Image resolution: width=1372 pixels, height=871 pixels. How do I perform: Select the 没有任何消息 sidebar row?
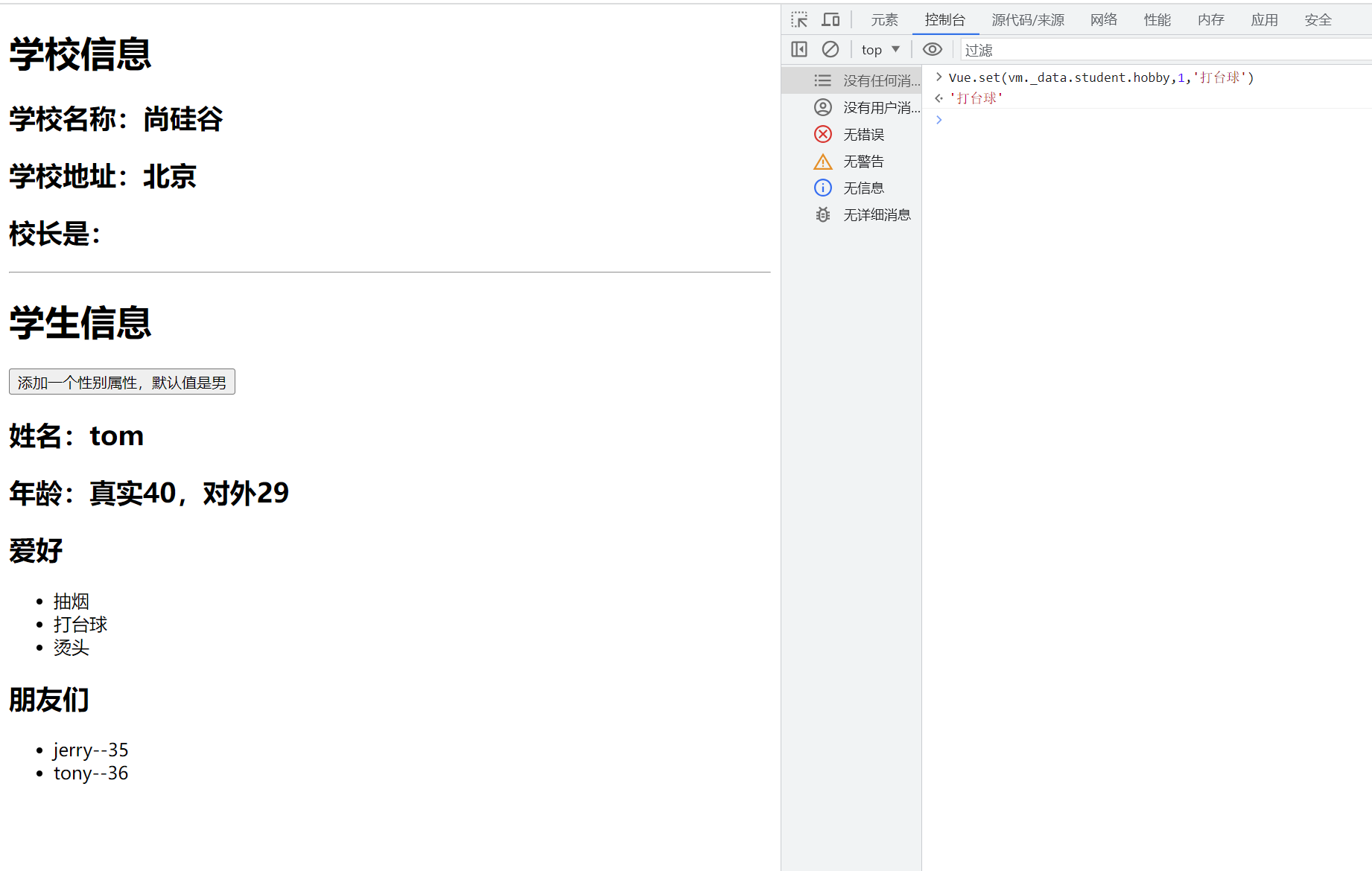pos(851,80)
